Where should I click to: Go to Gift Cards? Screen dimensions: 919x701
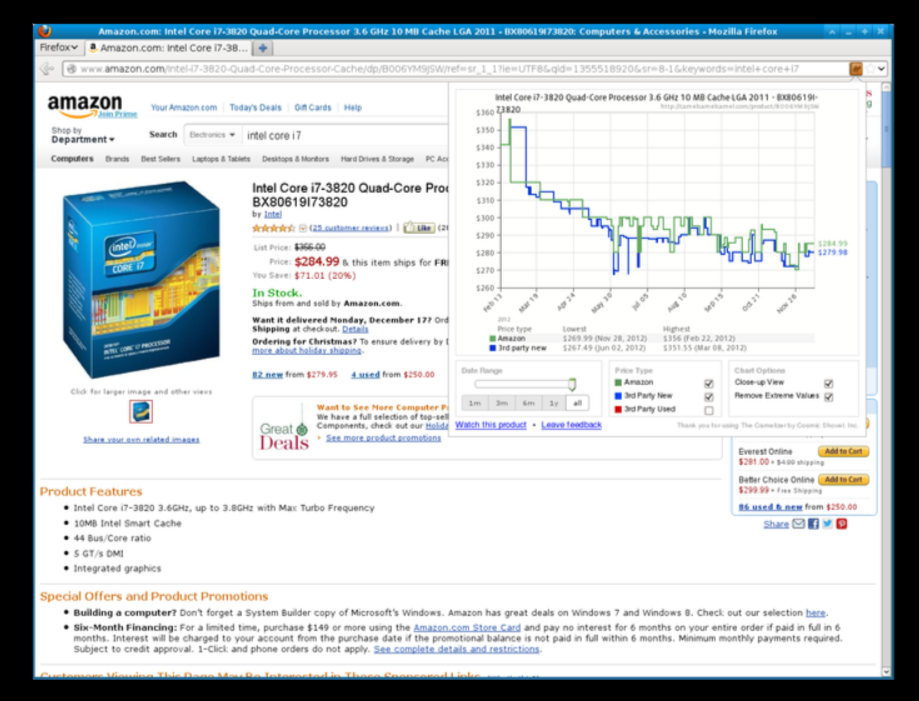312,108
